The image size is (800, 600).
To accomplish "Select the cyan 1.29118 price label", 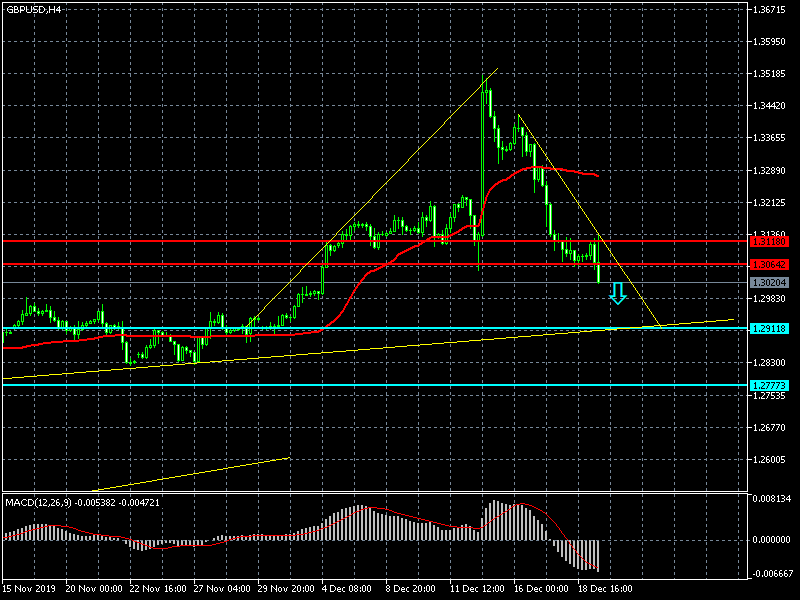I will pyautogui.click(x=769, y=329).
